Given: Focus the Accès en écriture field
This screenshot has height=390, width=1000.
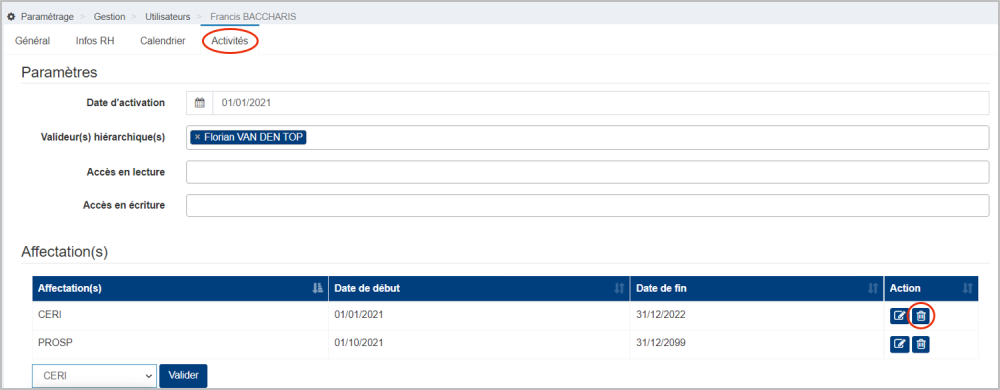Looking at the screenshot, I should pyautogui.click(x=587, y=205).
